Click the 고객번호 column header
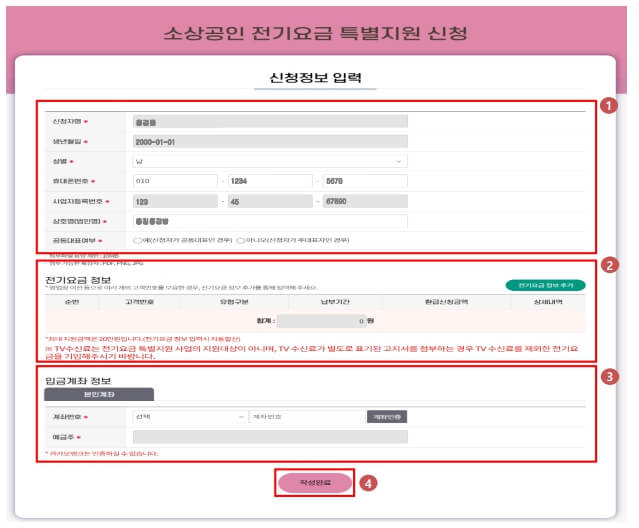This screenshot has width=639, height=528. [x=139, y=302]
